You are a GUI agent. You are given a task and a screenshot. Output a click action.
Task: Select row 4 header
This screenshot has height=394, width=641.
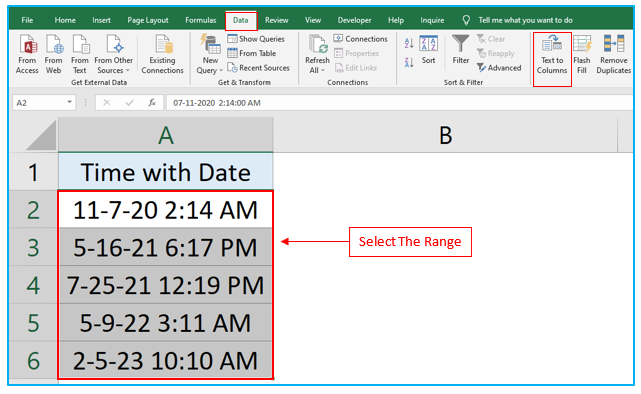pos(34,285)
